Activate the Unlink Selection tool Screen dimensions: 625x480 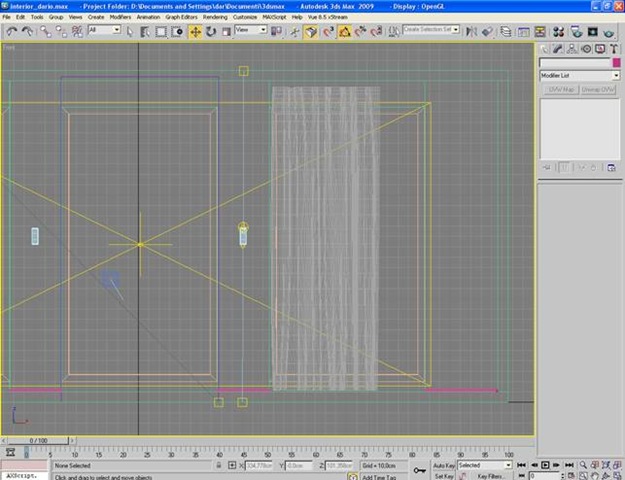[61, 31]
